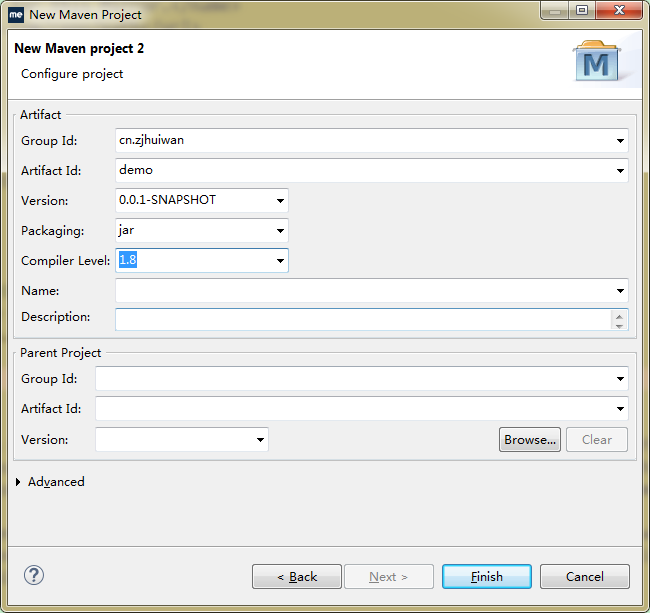Open the Parent Project Version dropdown
This screenshot has width=650, height=613.
260,440
